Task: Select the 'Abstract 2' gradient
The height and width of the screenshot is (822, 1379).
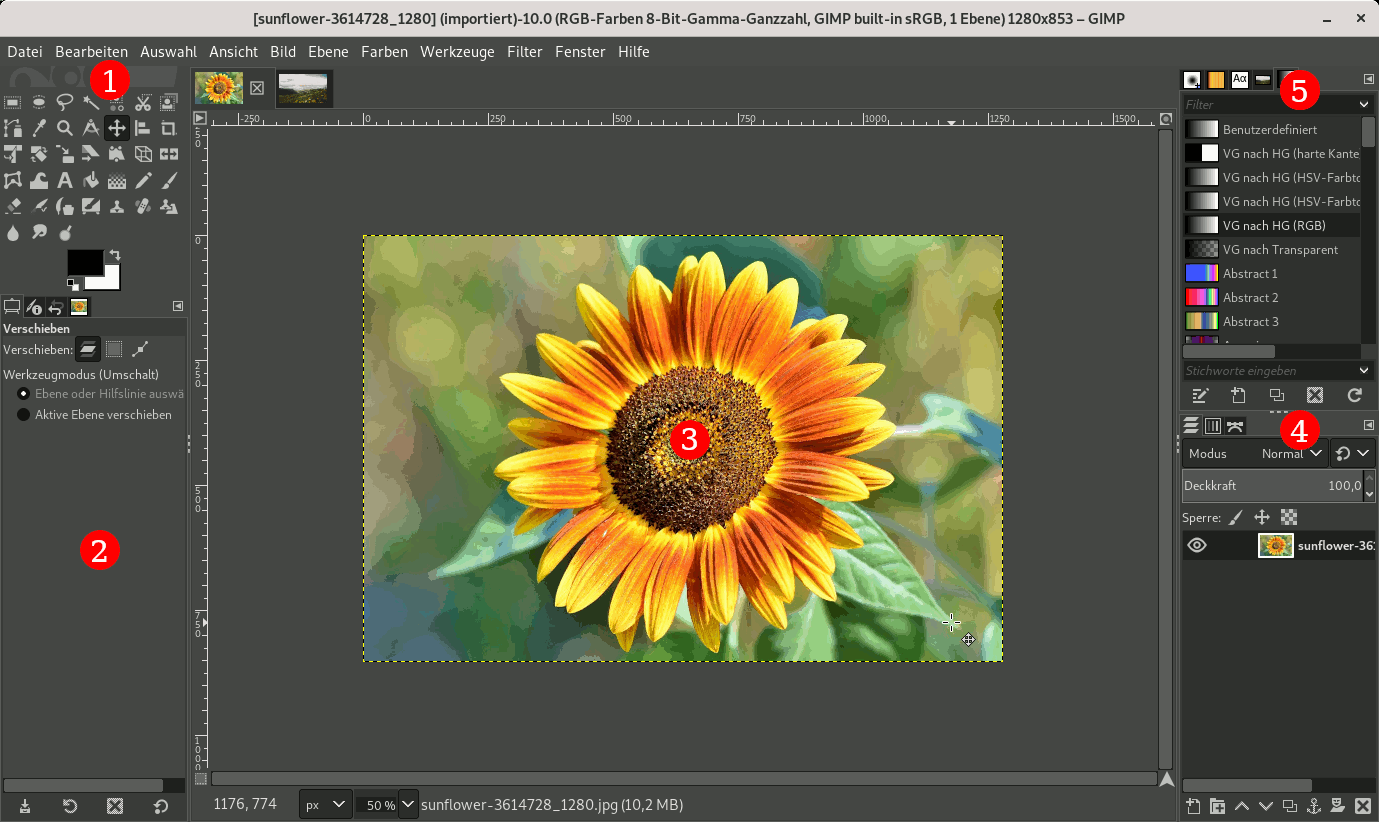Action: pos(1250,297)
